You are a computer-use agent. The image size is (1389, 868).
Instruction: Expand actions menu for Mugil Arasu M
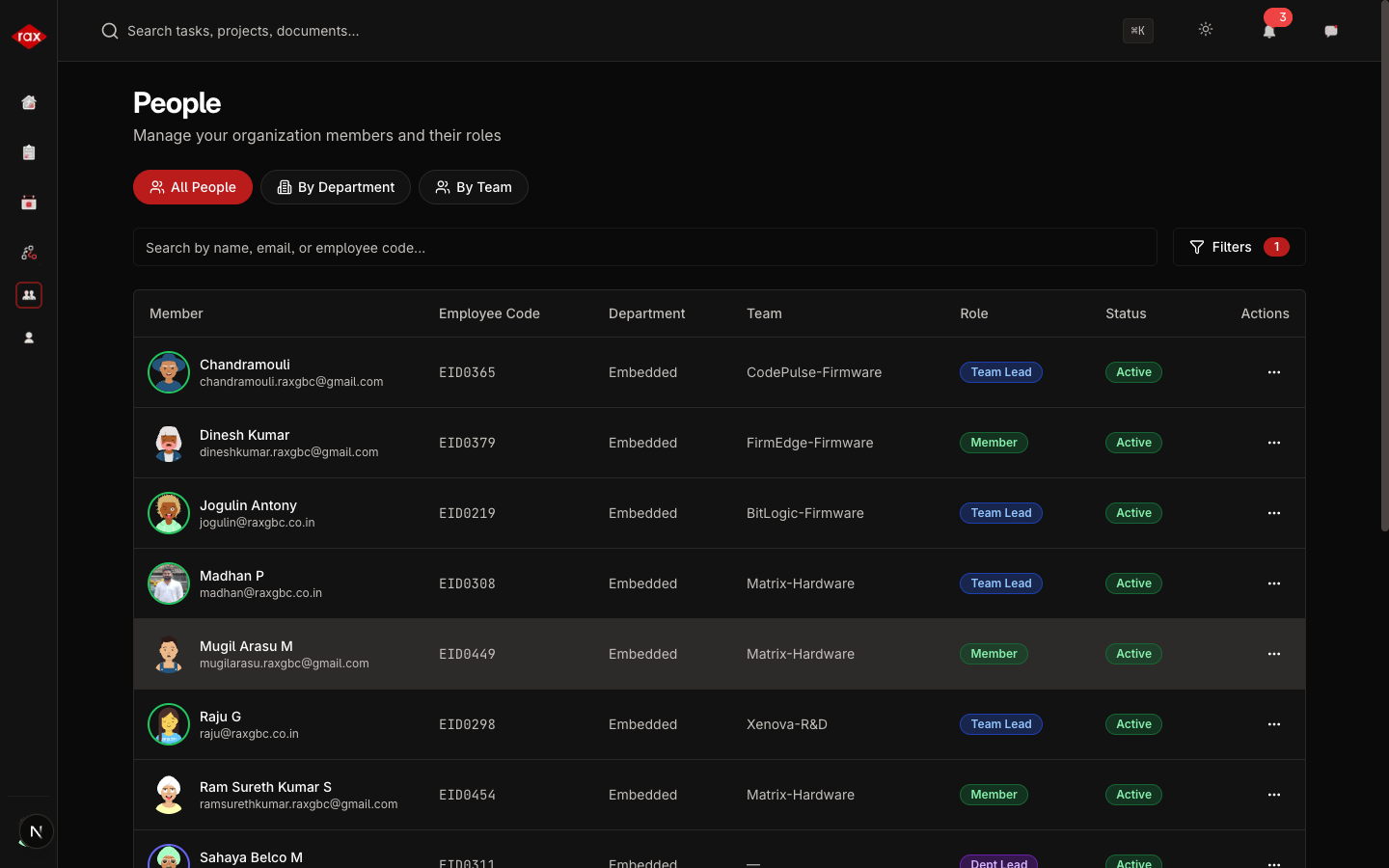[1273, 654]
